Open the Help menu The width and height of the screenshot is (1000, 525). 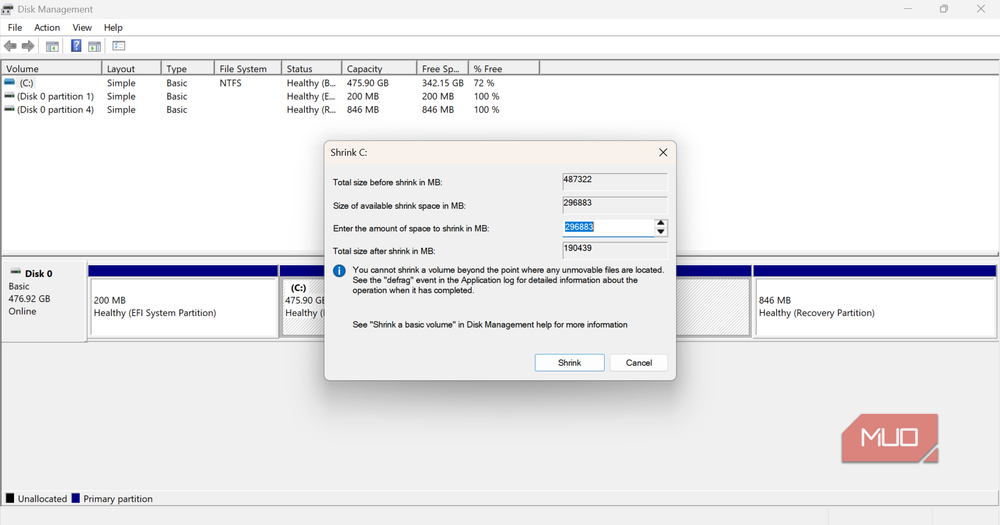113,27
